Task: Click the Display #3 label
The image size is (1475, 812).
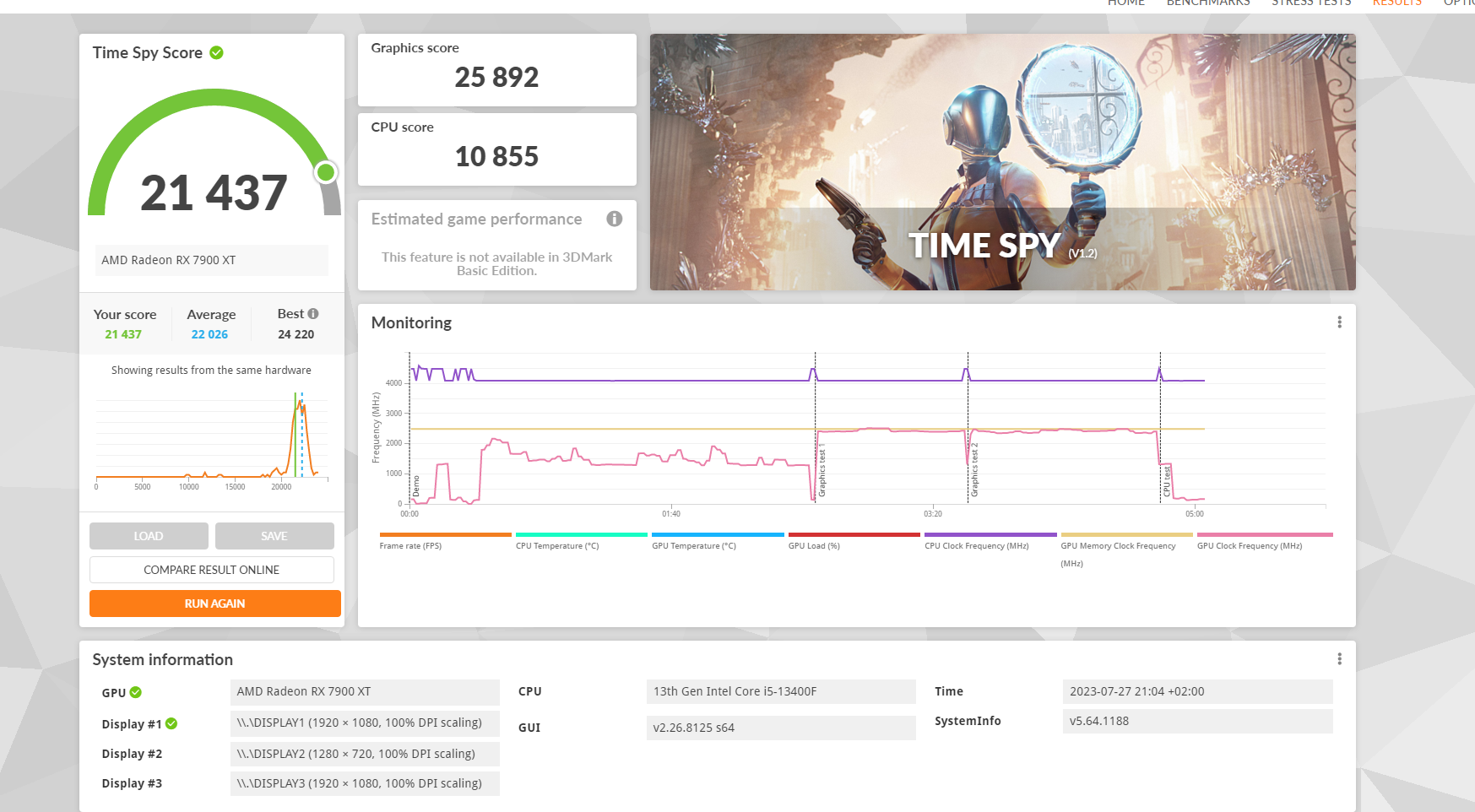Action: tap(132, 783)
